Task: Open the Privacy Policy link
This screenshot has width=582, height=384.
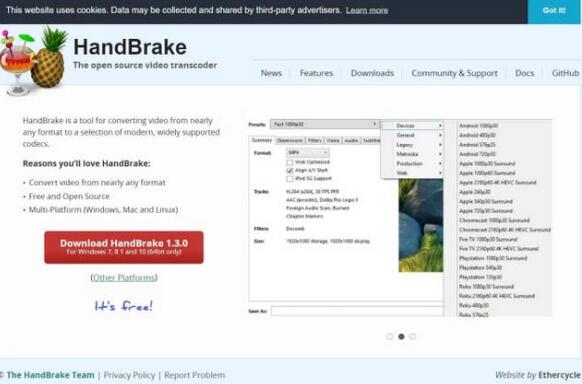Action: [129, 375]
